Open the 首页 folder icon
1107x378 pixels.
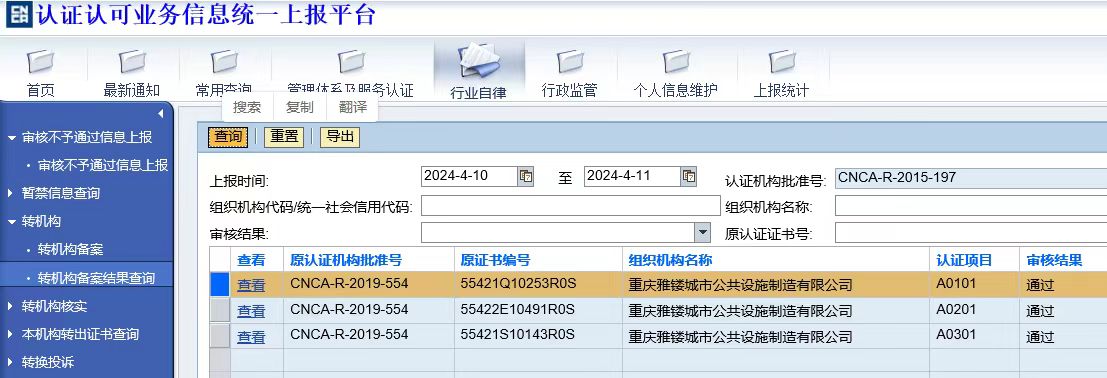click(x=41, y=62)
